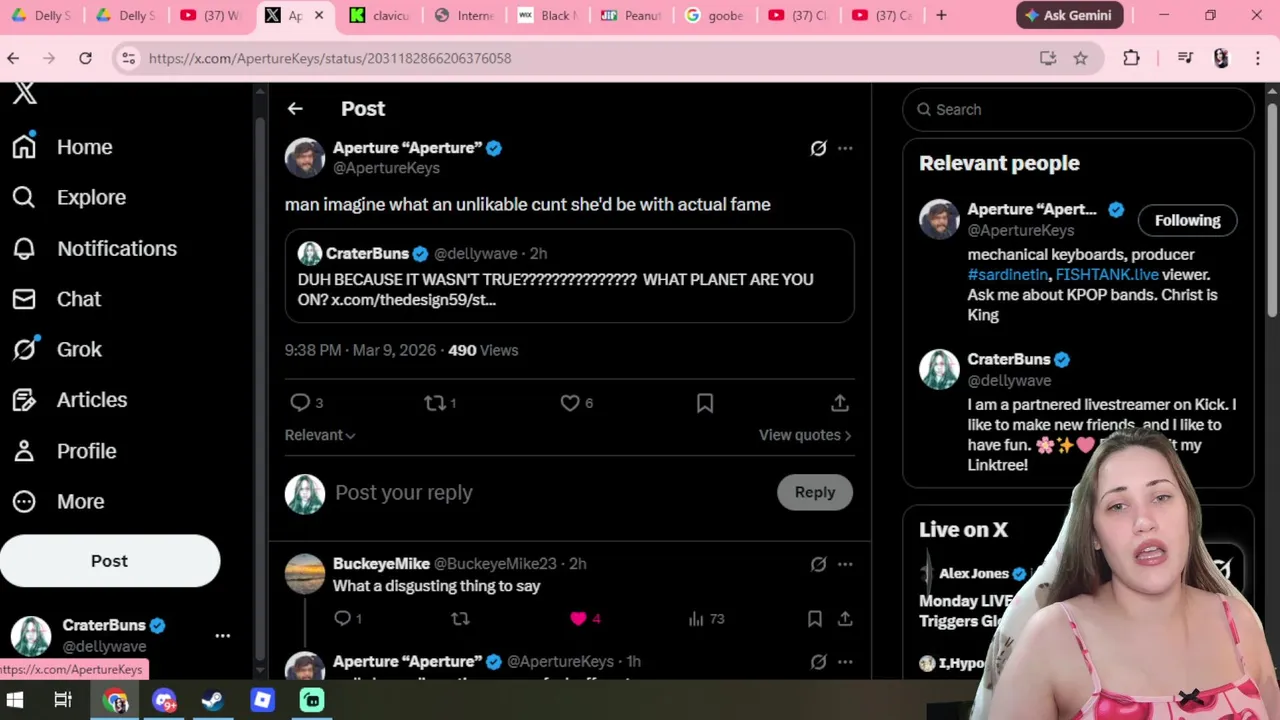Viewport: 1280px width, 720px height.
Task: Click the back arrow beside Post
Action: coord(295,108)
